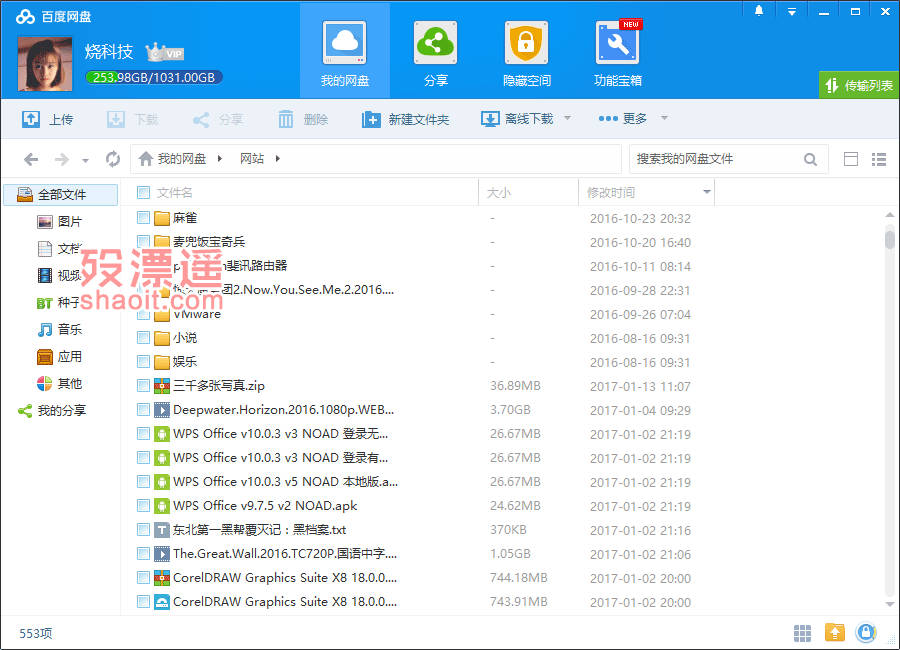Click the video icon of Deepwater.Horizon
Screen dimensions: 900x650
[162, 410]
